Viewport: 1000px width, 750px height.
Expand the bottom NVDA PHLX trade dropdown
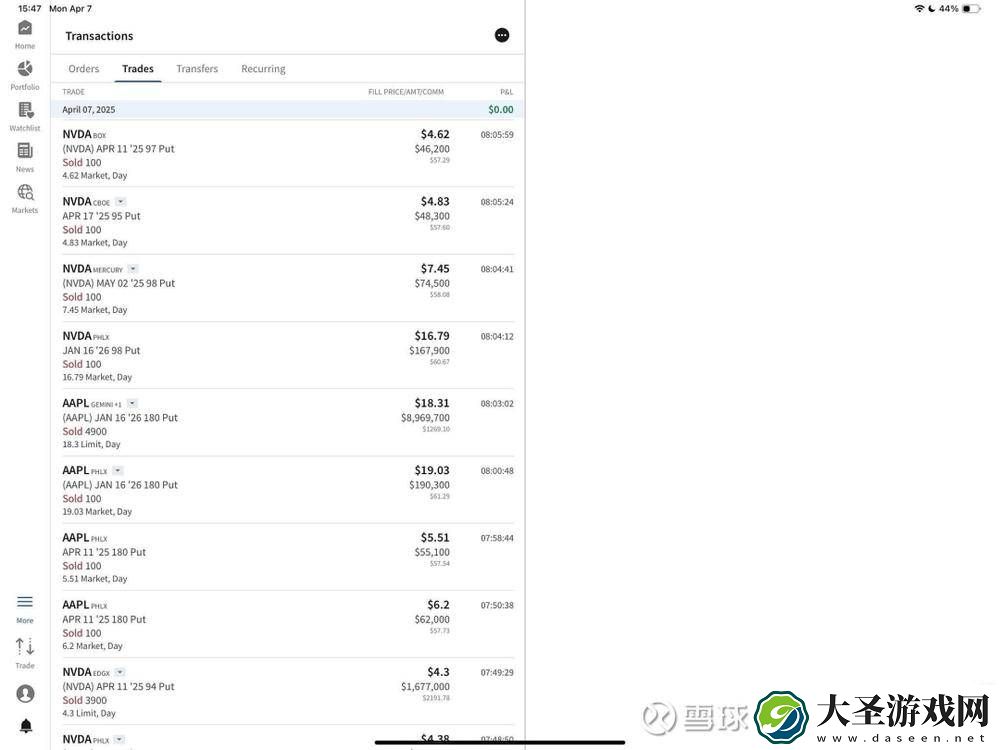tap(119, 739)
